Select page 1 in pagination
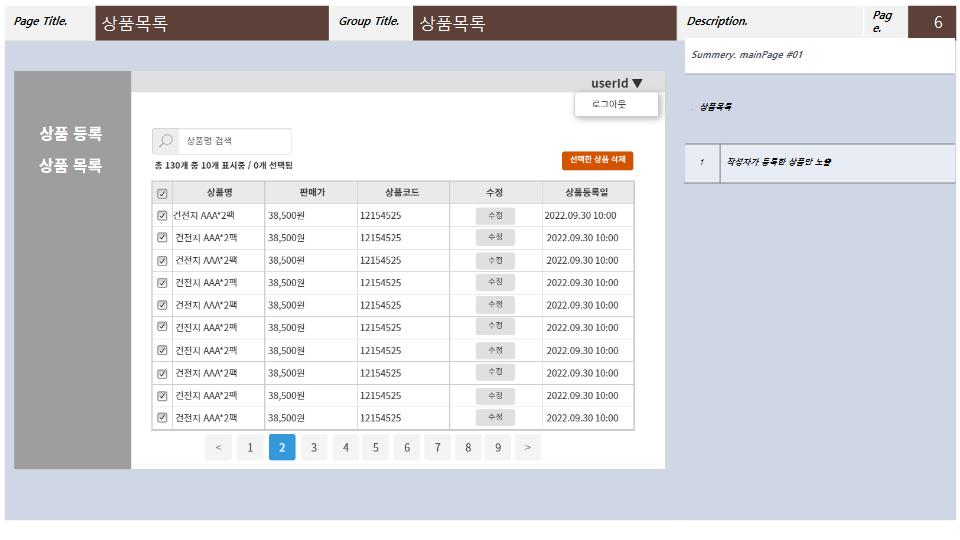Image resolution: width=960 pixels, height=540 pixels. [250, 448]
